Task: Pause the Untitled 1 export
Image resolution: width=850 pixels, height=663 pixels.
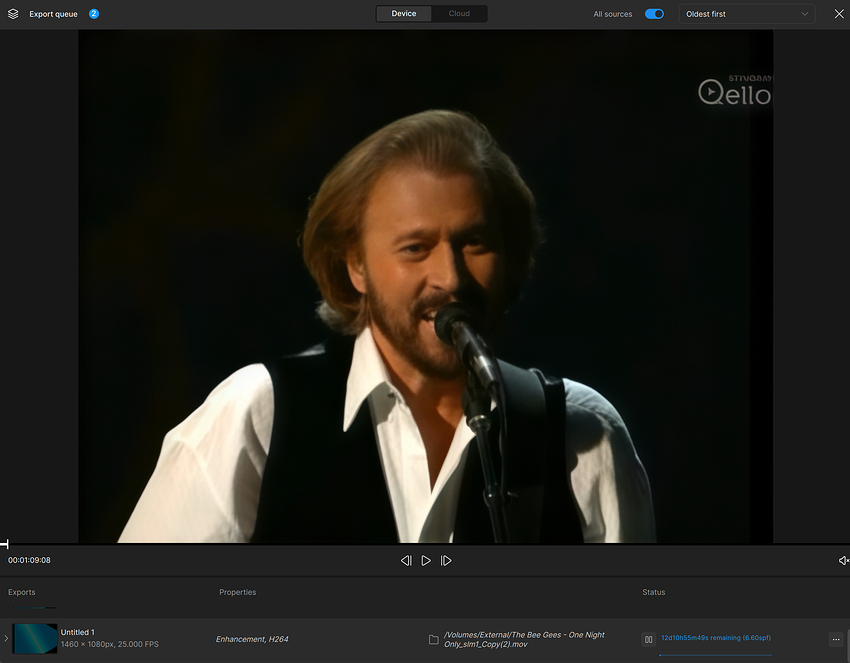Action: pos(648,639)
